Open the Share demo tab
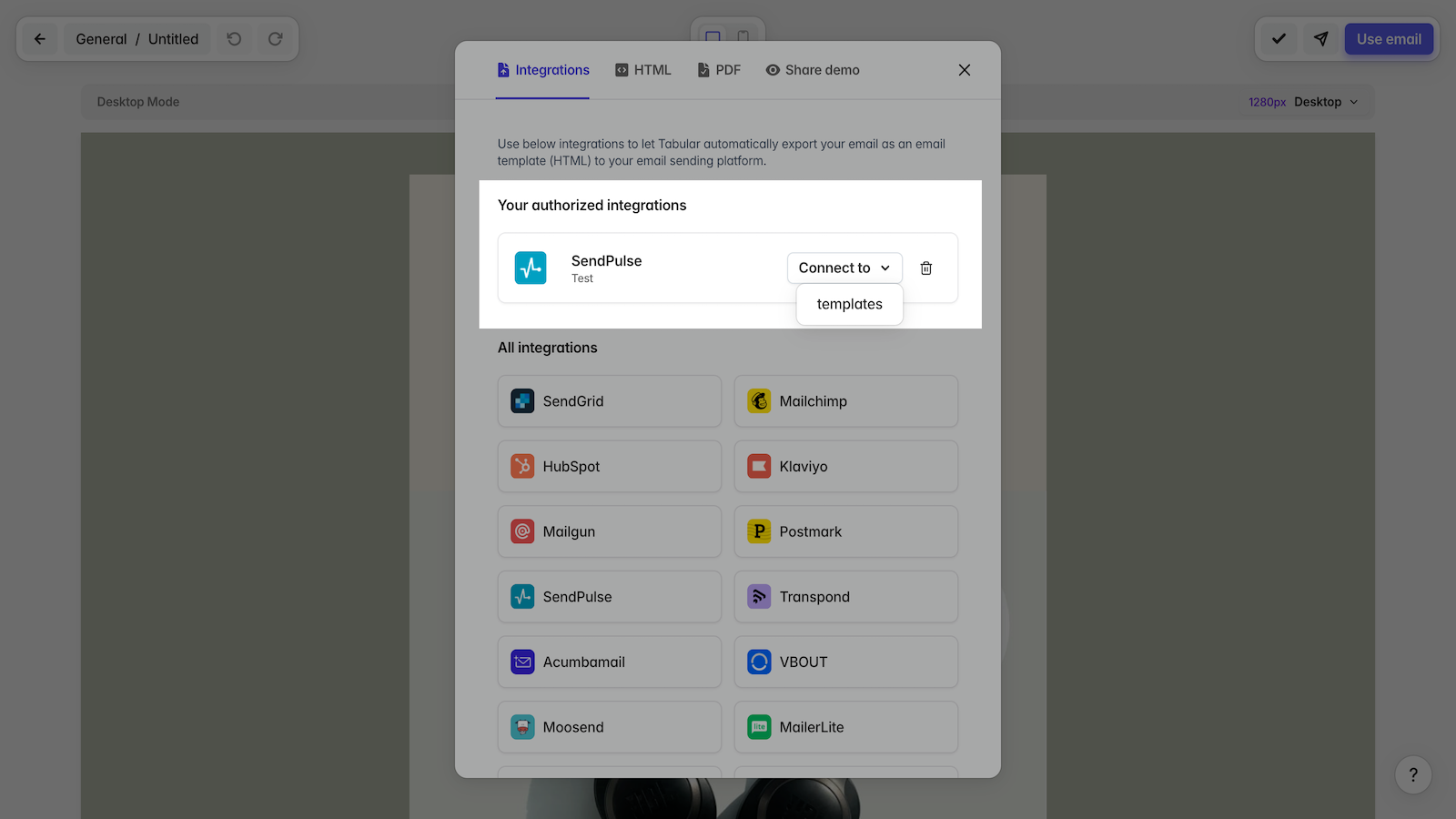Image resolution: width=1456 pixels, height=819 pixels. coord(813,70)
